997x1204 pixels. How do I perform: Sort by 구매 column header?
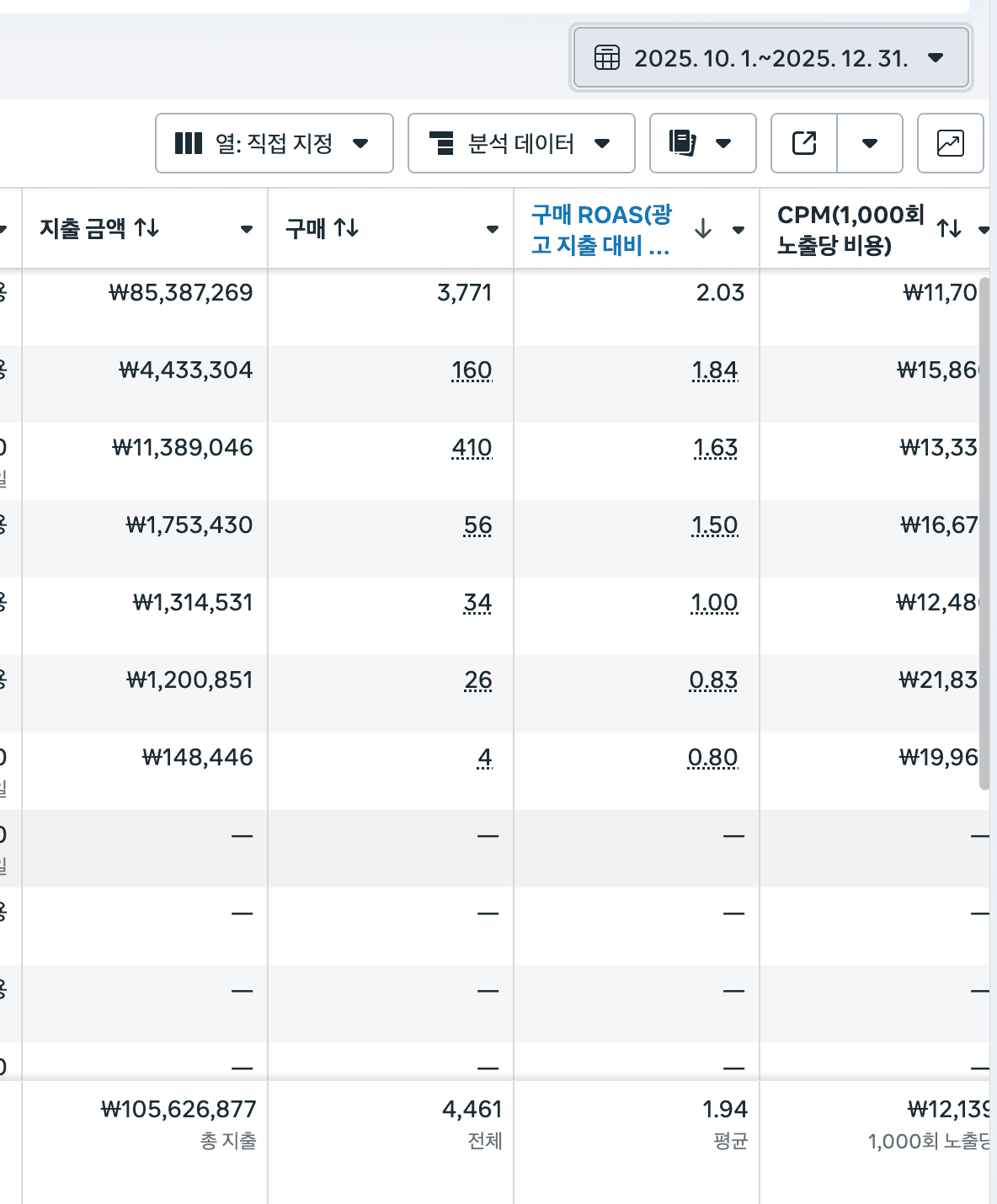pos(306,228)
